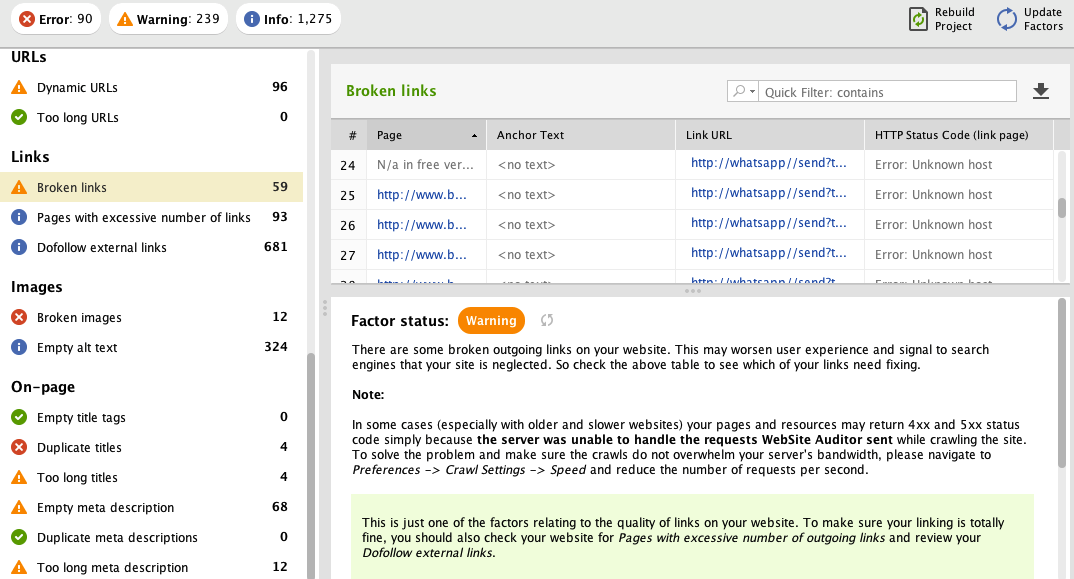Select Duplicate titles factor
The image size is (1074, 579).
[x=80, y=448]
